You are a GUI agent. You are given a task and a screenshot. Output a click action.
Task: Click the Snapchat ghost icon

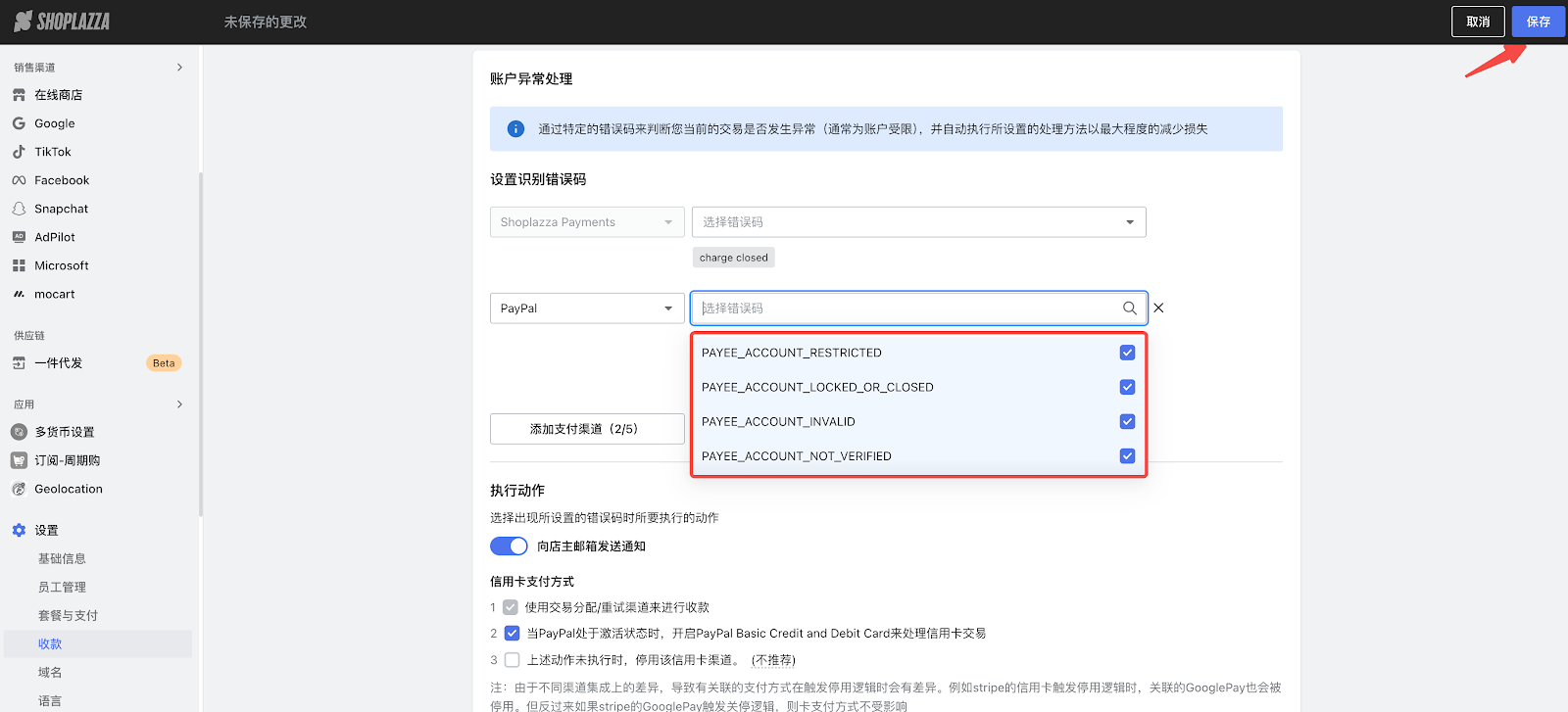19,209
